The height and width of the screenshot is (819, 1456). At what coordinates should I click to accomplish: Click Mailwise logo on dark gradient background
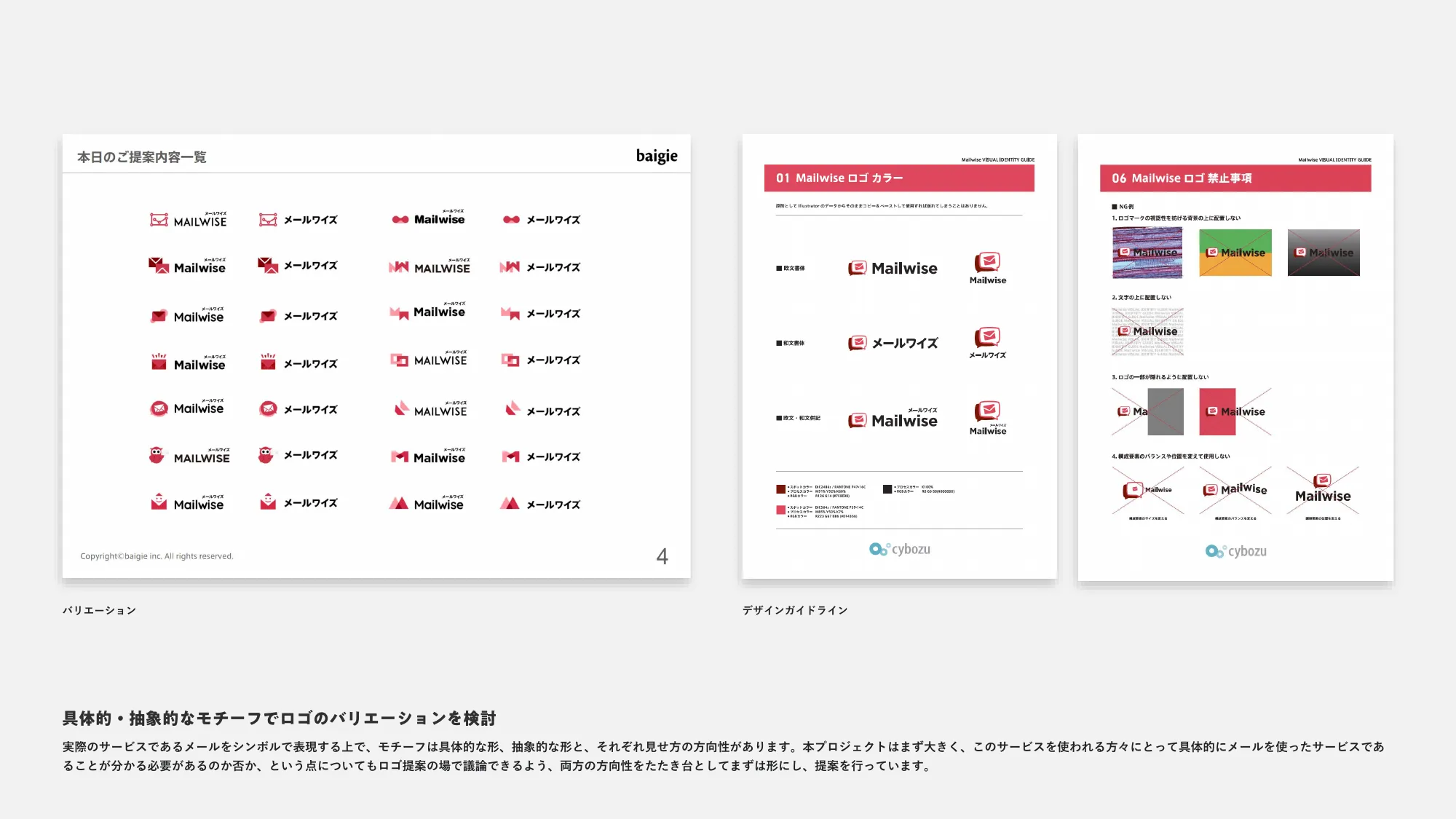point(1324,253)
